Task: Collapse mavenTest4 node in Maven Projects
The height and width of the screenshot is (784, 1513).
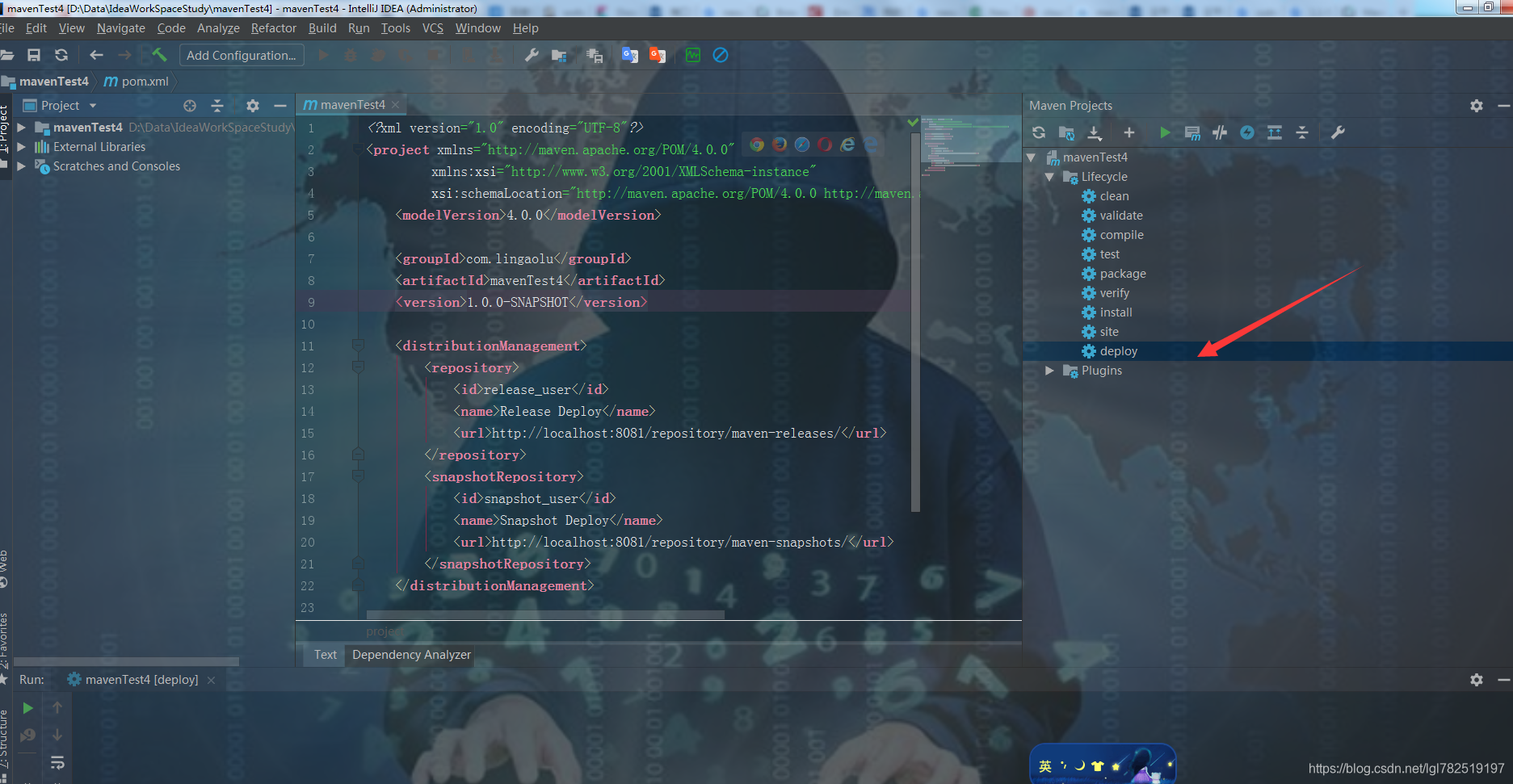Action: [1032, 157]
